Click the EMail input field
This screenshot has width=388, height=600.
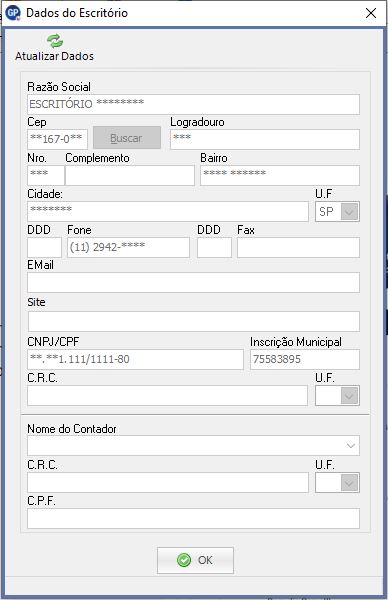(x=194, y=282)
